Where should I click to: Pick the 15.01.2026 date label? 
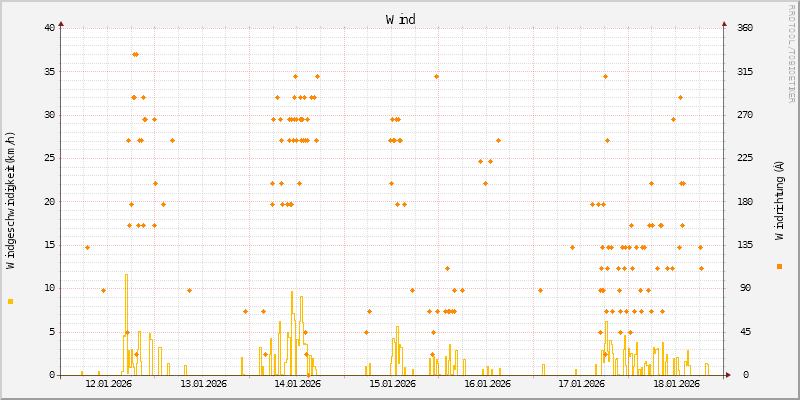point(391,383)
